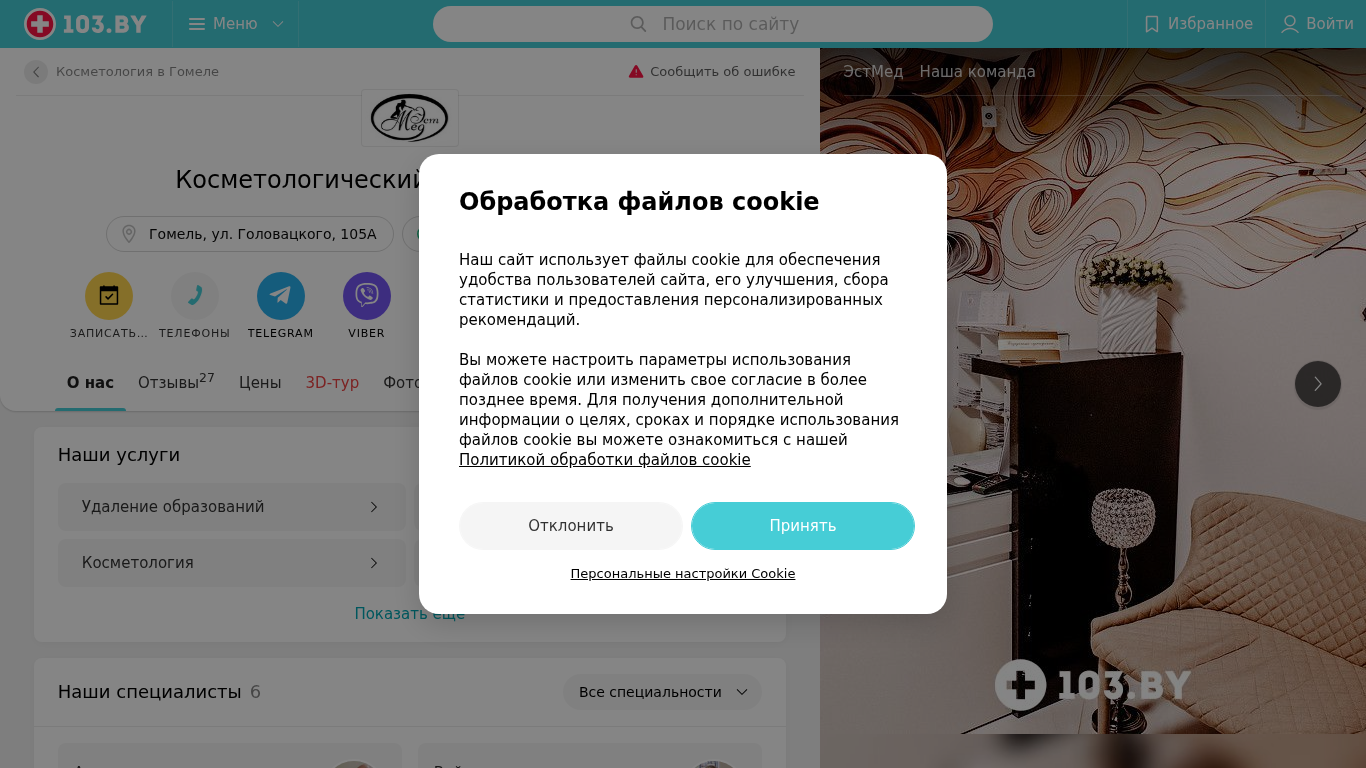Open the 3D-тур tab
This screenshot has width=1366, height=768.
[x=332, y=382]
